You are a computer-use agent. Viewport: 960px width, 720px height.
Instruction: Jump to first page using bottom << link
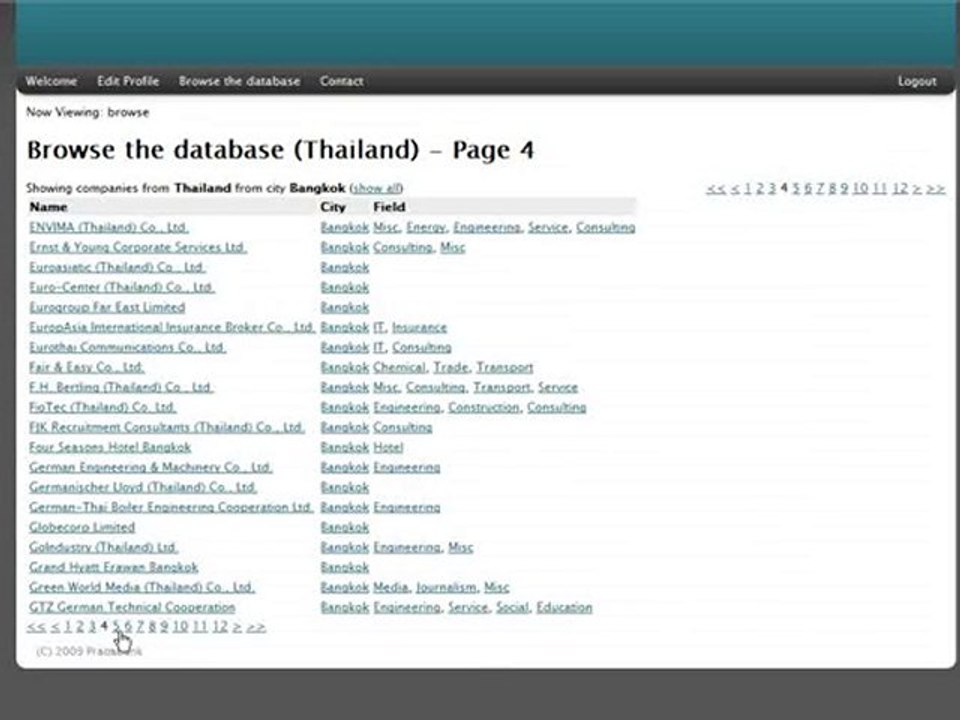[36, 627]
